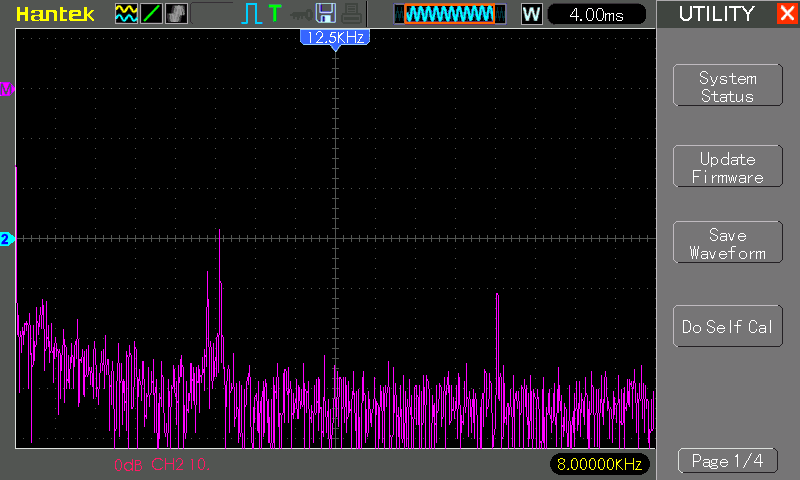Click the cyan channel 2 ground marker
The image size is (800, 480).
(7, 239)
